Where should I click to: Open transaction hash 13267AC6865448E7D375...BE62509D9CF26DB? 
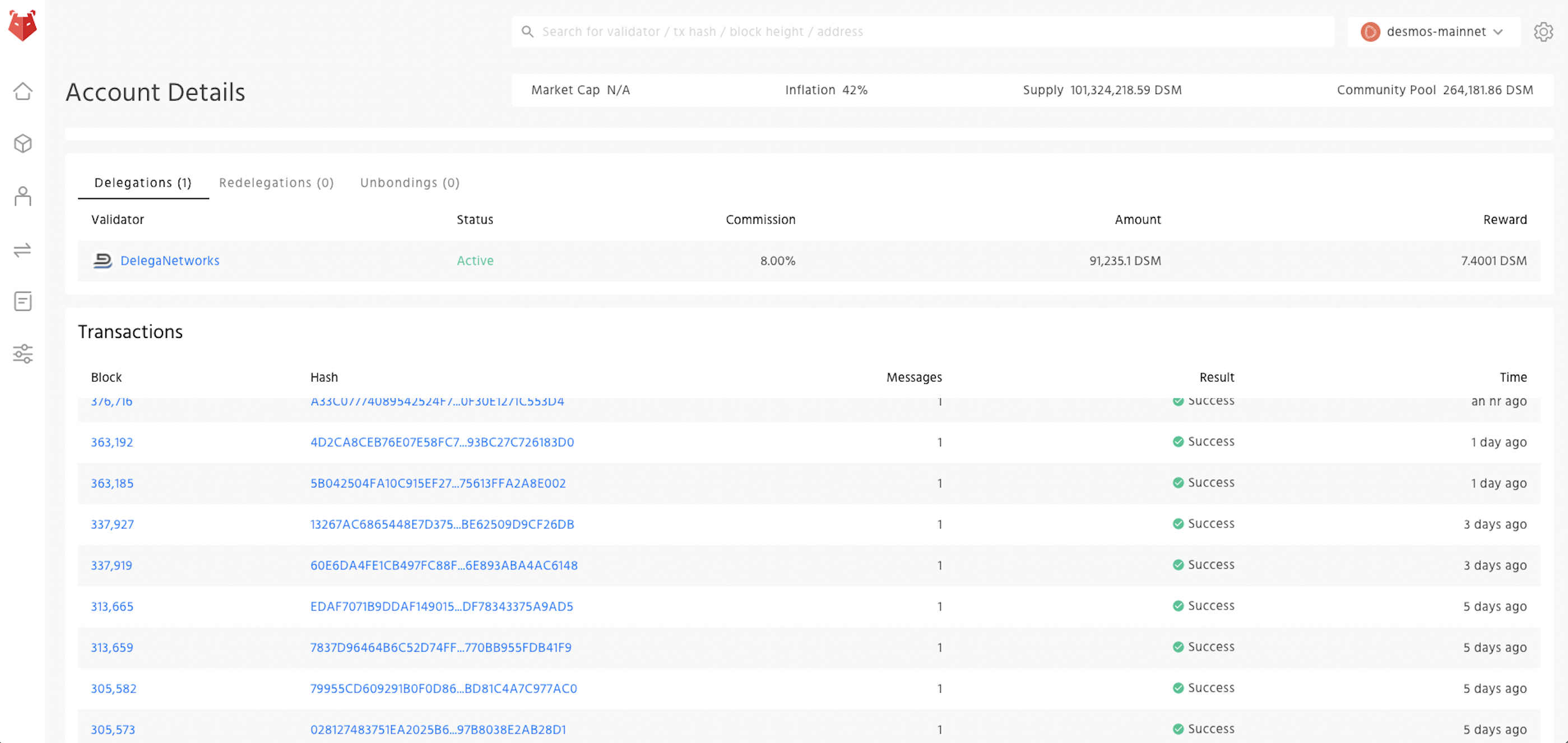[x=442, y=524]
